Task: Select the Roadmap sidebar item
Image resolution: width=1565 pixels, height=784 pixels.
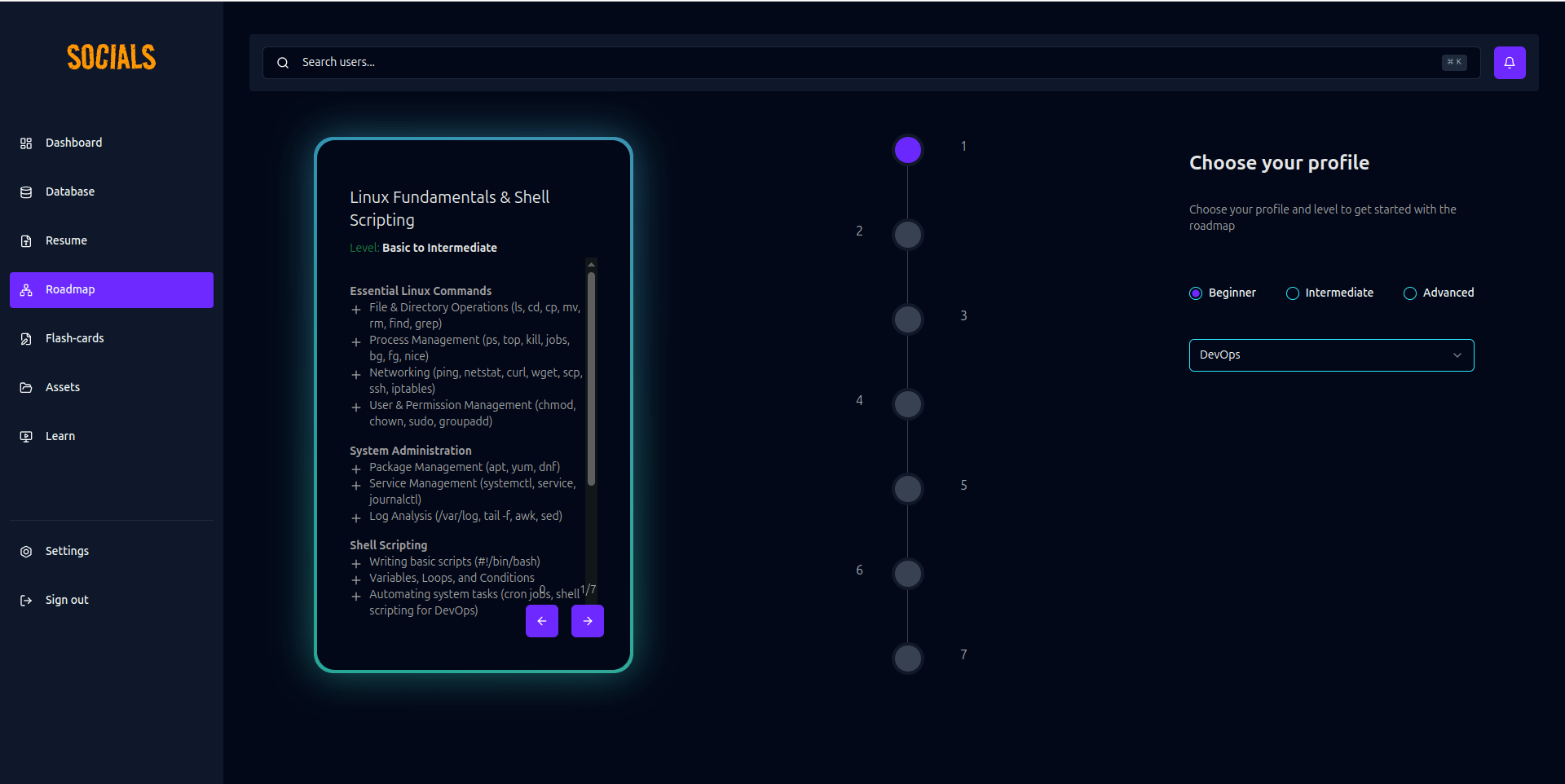Action: click(x=112, y=290)
